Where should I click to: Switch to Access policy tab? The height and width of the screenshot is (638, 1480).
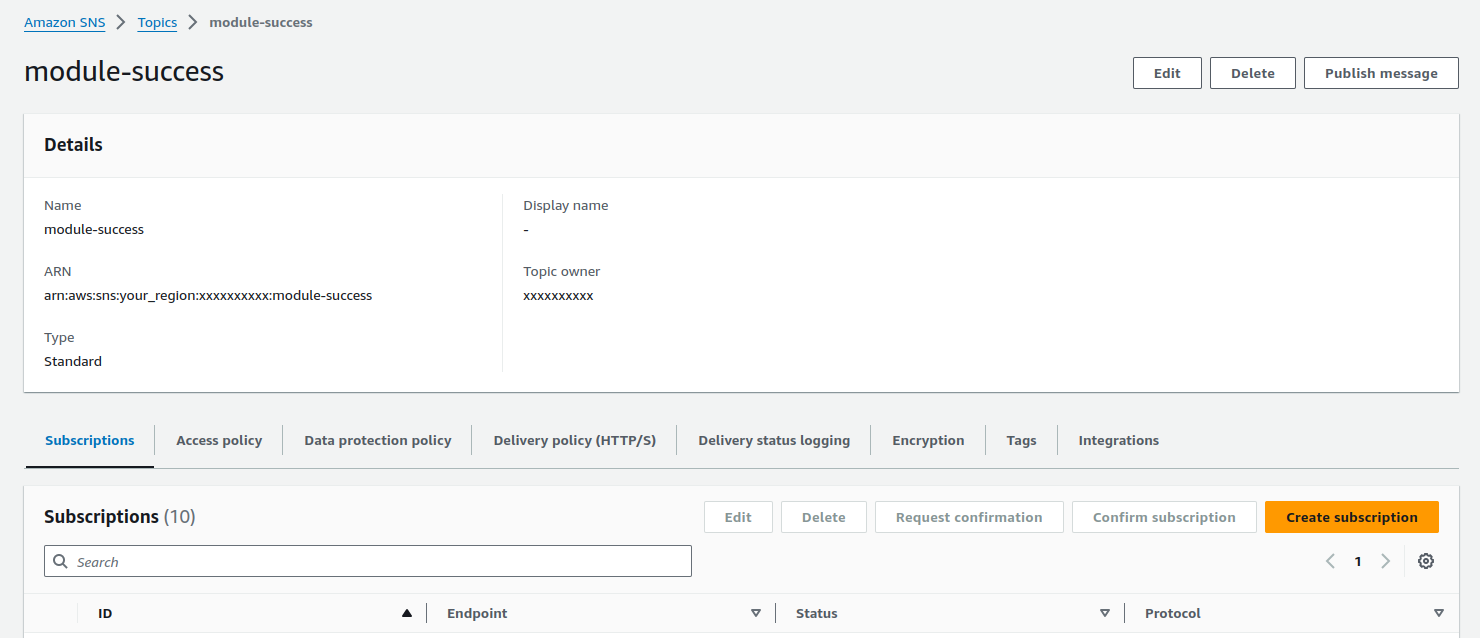tap(219, 440)
